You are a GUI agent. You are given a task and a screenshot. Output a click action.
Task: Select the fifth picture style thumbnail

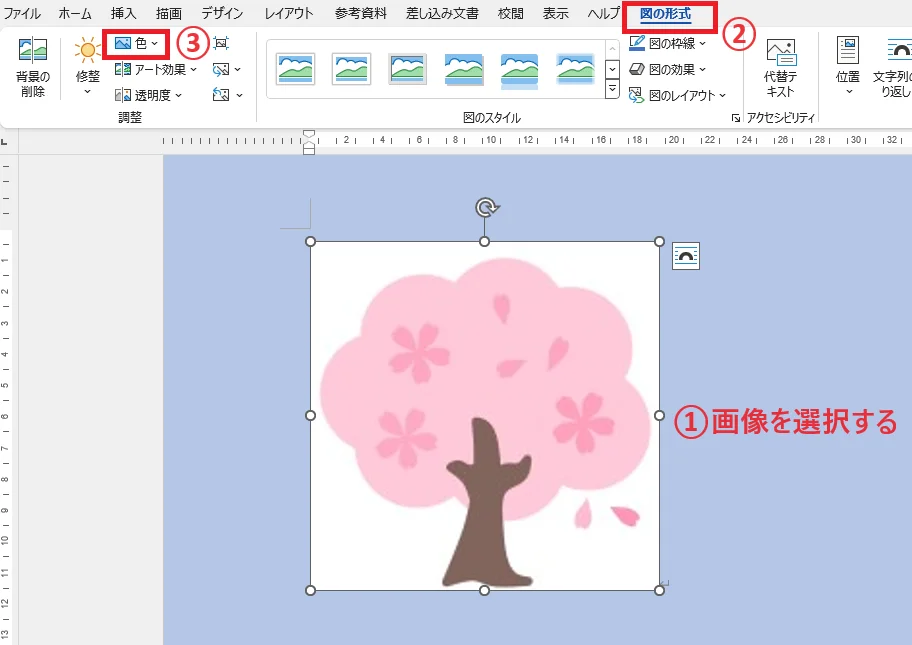519,69
